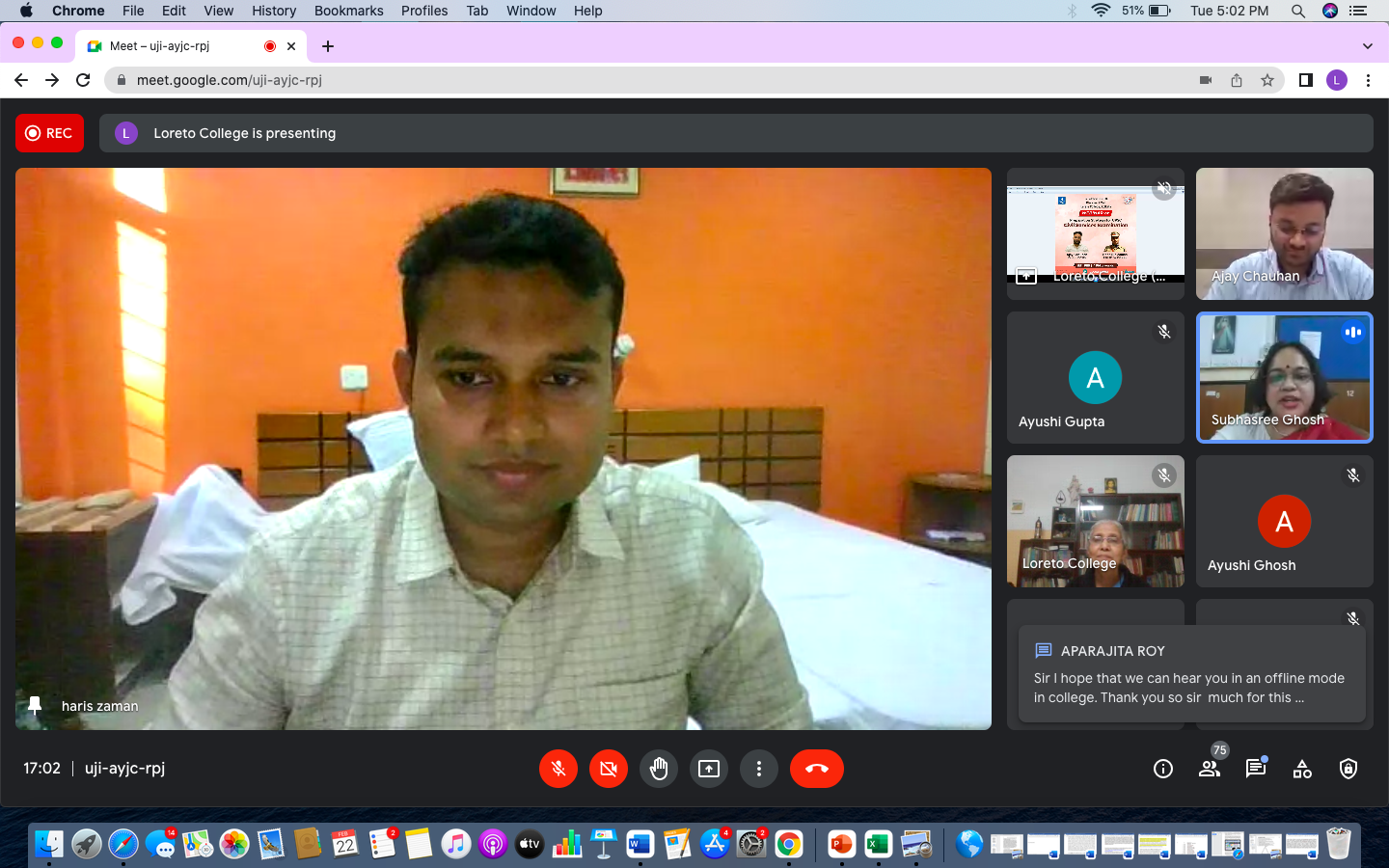
Task: Open the History menu in menu bar
Action: click(274, 11)
